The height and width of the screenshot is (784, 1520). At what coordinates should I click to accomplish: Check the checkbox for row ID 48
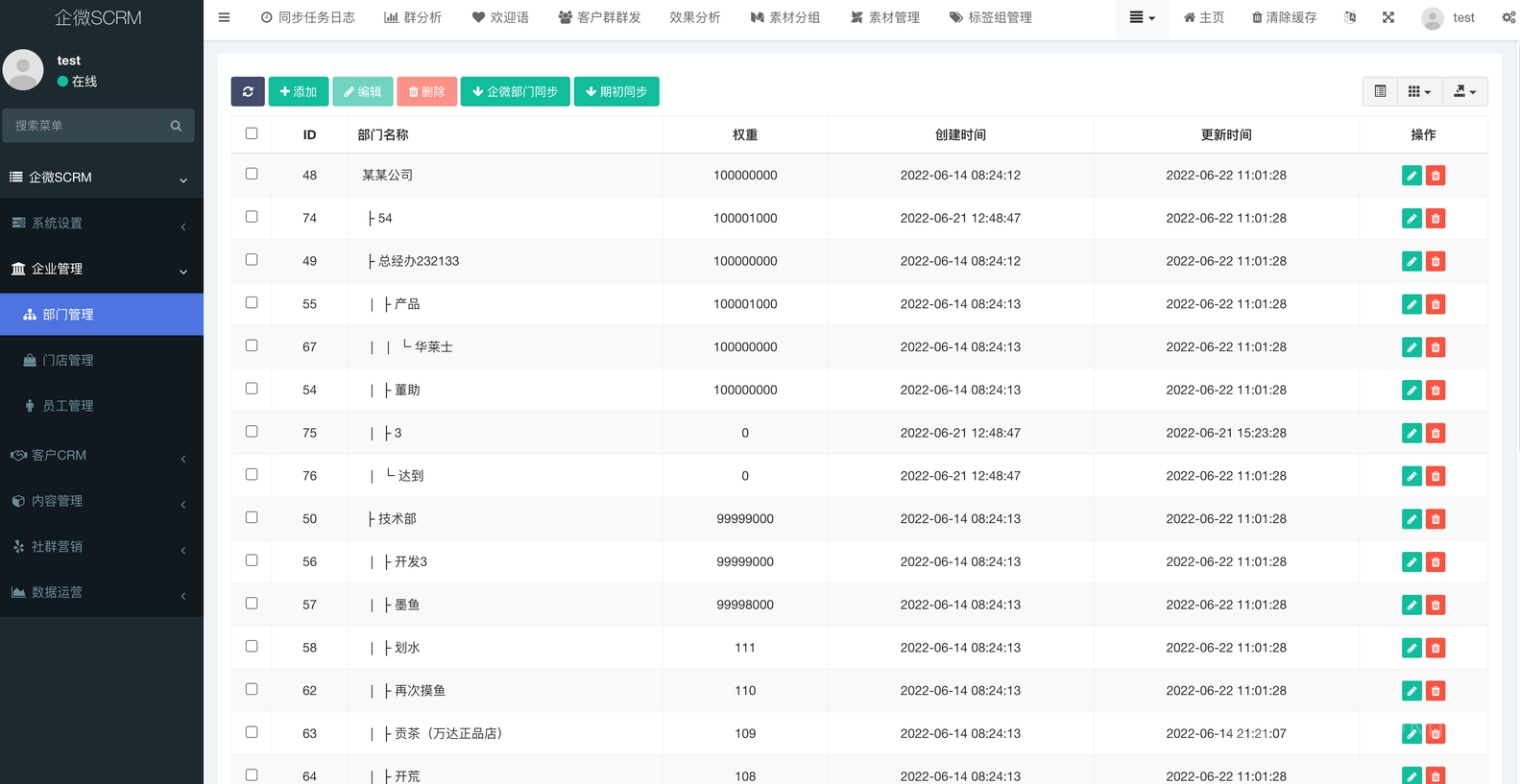(x=252, y=175)
